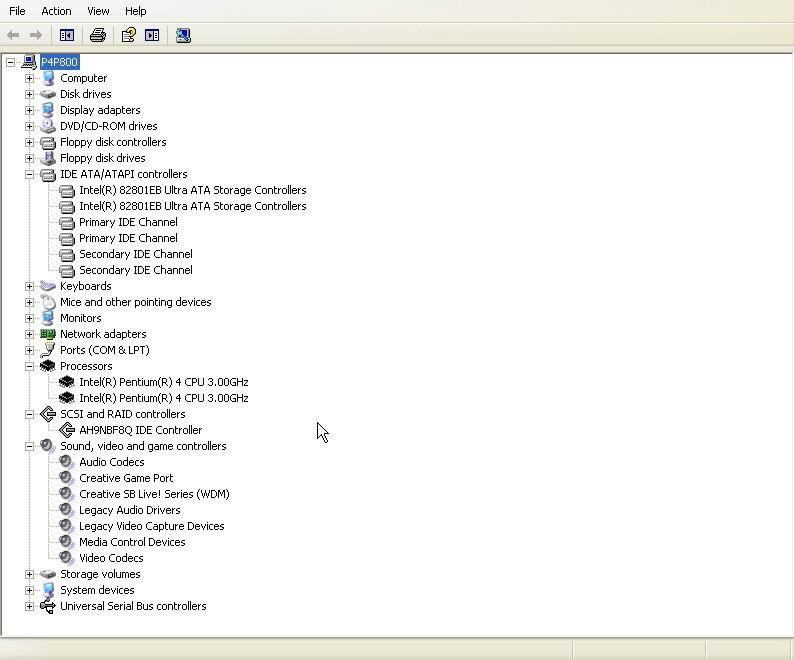Screen dimensions: 794x660
Task: Open Properties via the toolbar question-mark sheet icon
Action: pos(129,35)
